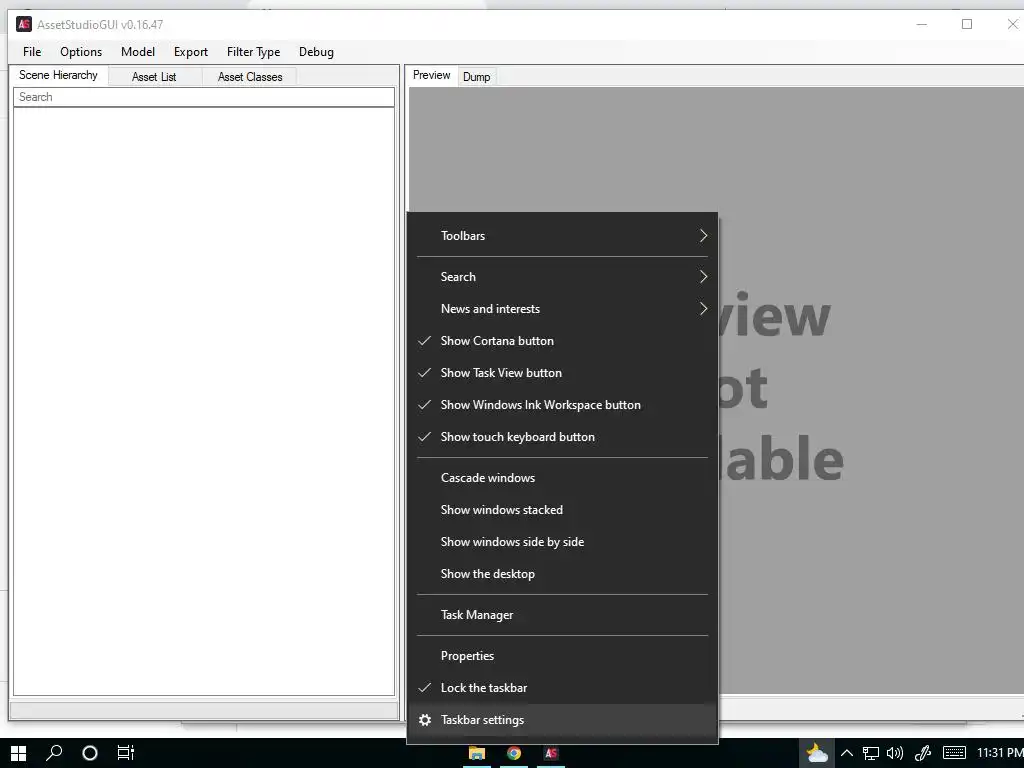Expand the Search submenu in context menu
Image resolution: width=1024 pixels, height=768 pixels.
[x=562, y=277]
